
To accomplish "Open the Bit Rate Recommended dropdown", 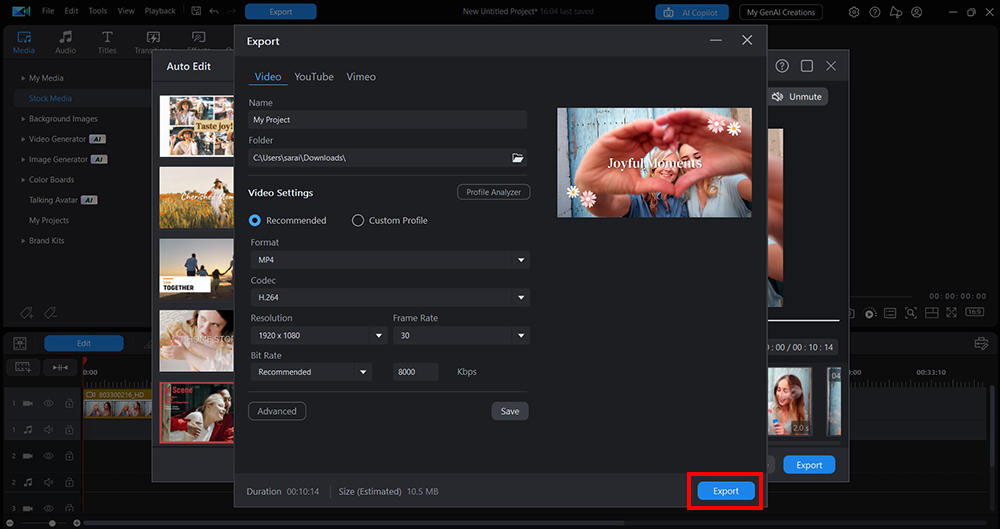I will pos(311,372).
